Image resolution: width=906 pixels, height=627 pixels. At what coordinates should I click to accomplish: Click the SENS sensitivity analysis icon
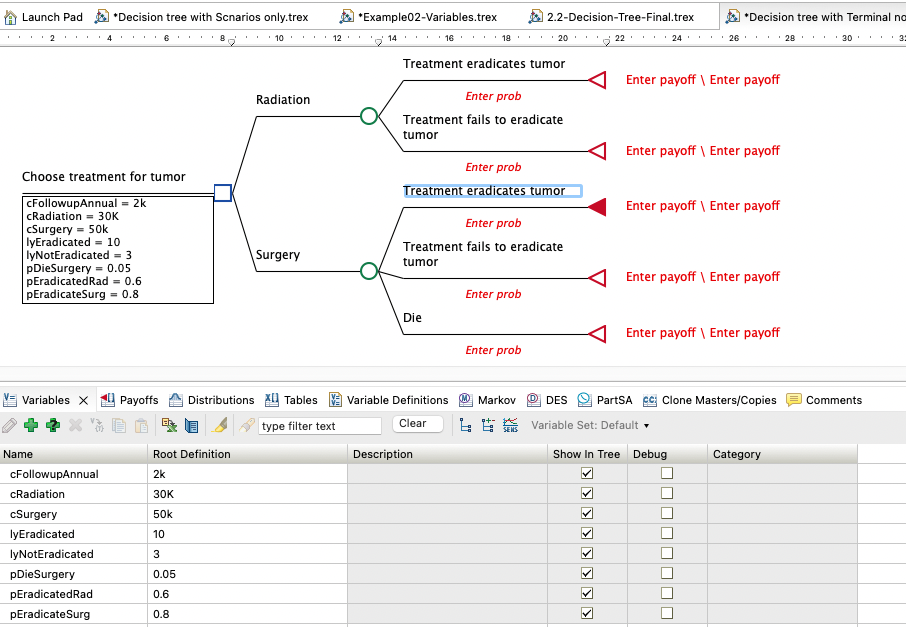pos(510,424)
